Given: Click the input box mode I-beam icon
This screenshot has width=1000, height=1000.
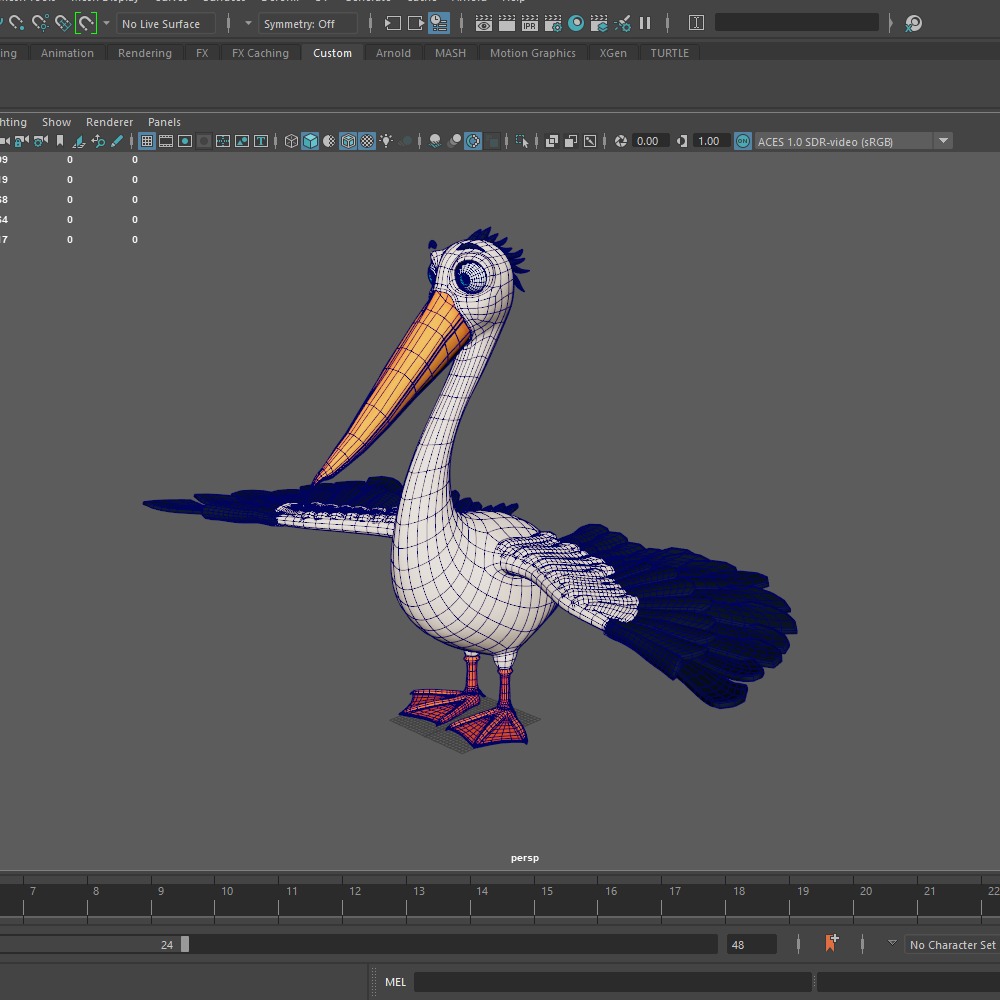Looking at the screenshot, I should [x=696, y=24].
